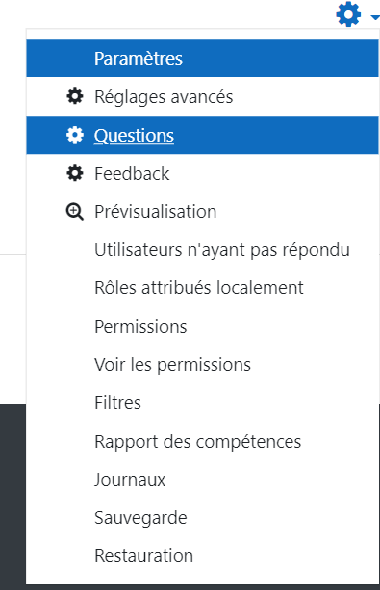This screenshot has height=590, width=380.
Task: Select Restauration at menu bottom
Action: tap(202, 556)
